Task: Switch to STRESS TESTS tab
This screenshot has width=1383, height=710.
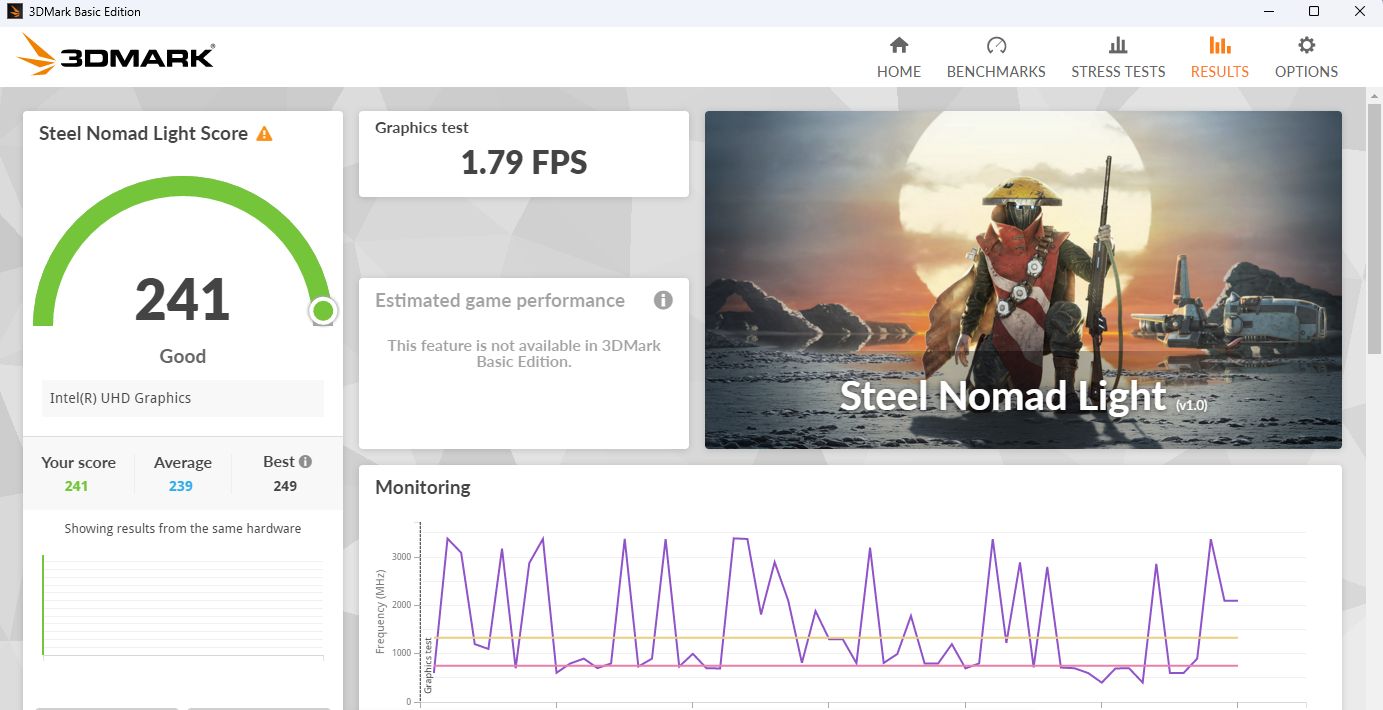Action: 1118,58
